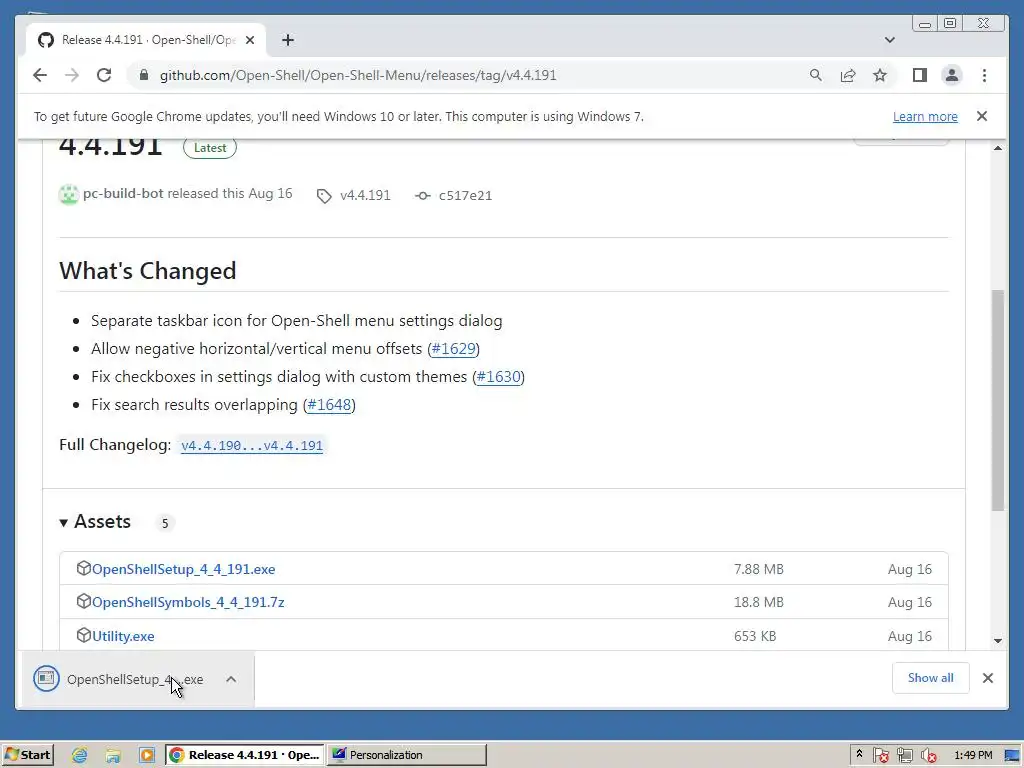Select the Release 4.4.191 Open-Shell tab
This screenshot has height=768, width=1024.
[146, 40]
